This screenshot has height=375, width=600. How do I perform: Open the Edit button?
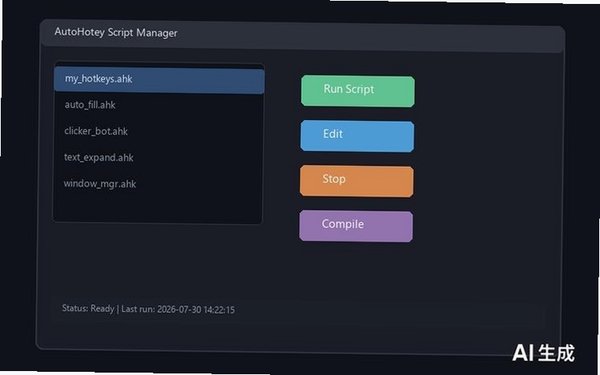pos(357,136)
